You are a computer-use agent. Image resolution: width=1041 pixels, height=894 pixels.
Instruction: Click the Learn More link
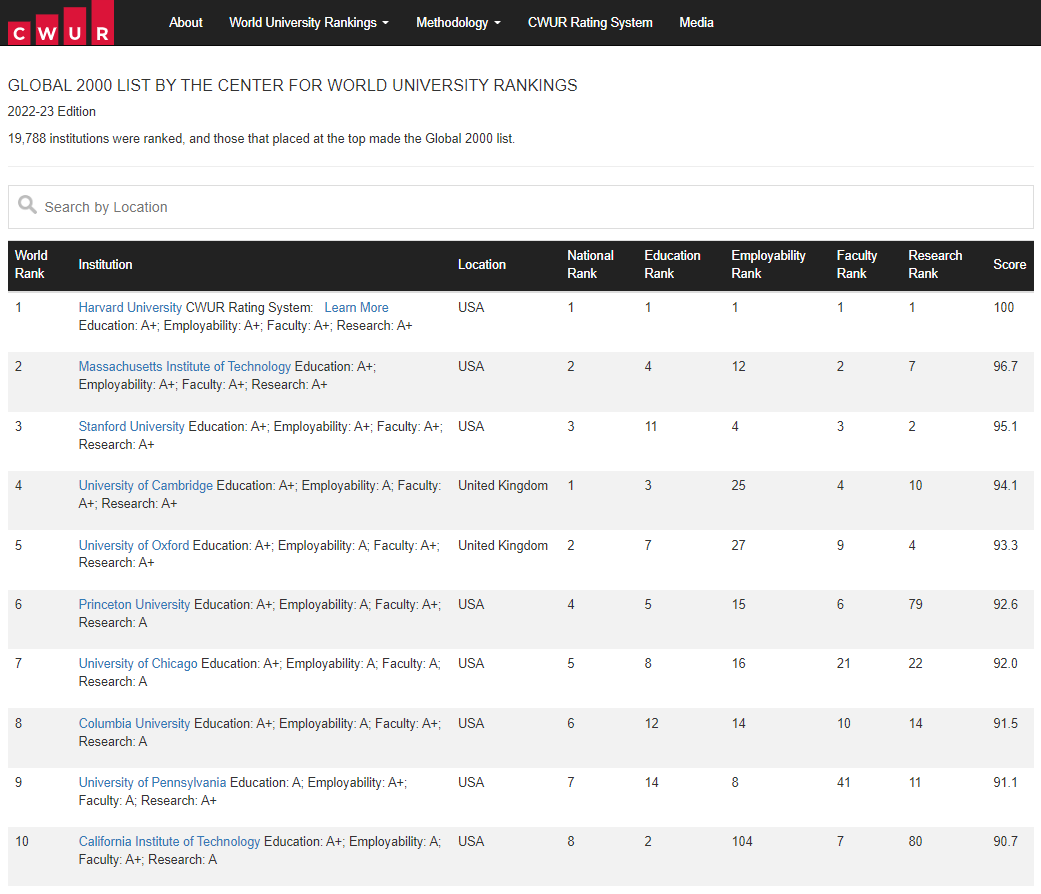coord(356,307)
